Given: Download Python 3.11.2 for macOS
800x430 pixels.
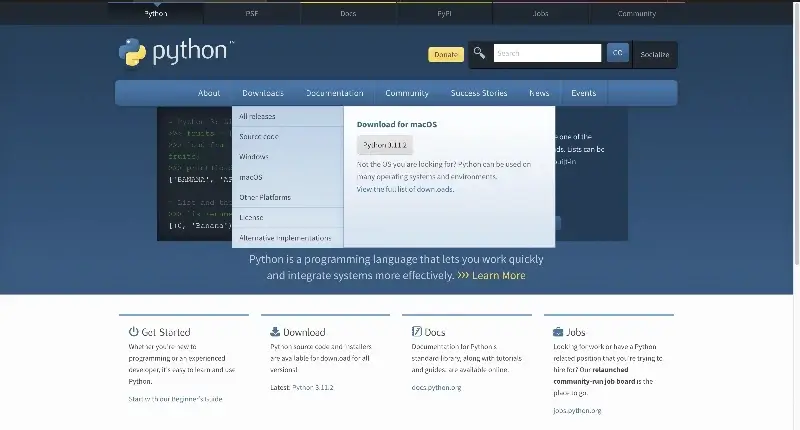Looking at the screenshot, I should coord(385,144).
